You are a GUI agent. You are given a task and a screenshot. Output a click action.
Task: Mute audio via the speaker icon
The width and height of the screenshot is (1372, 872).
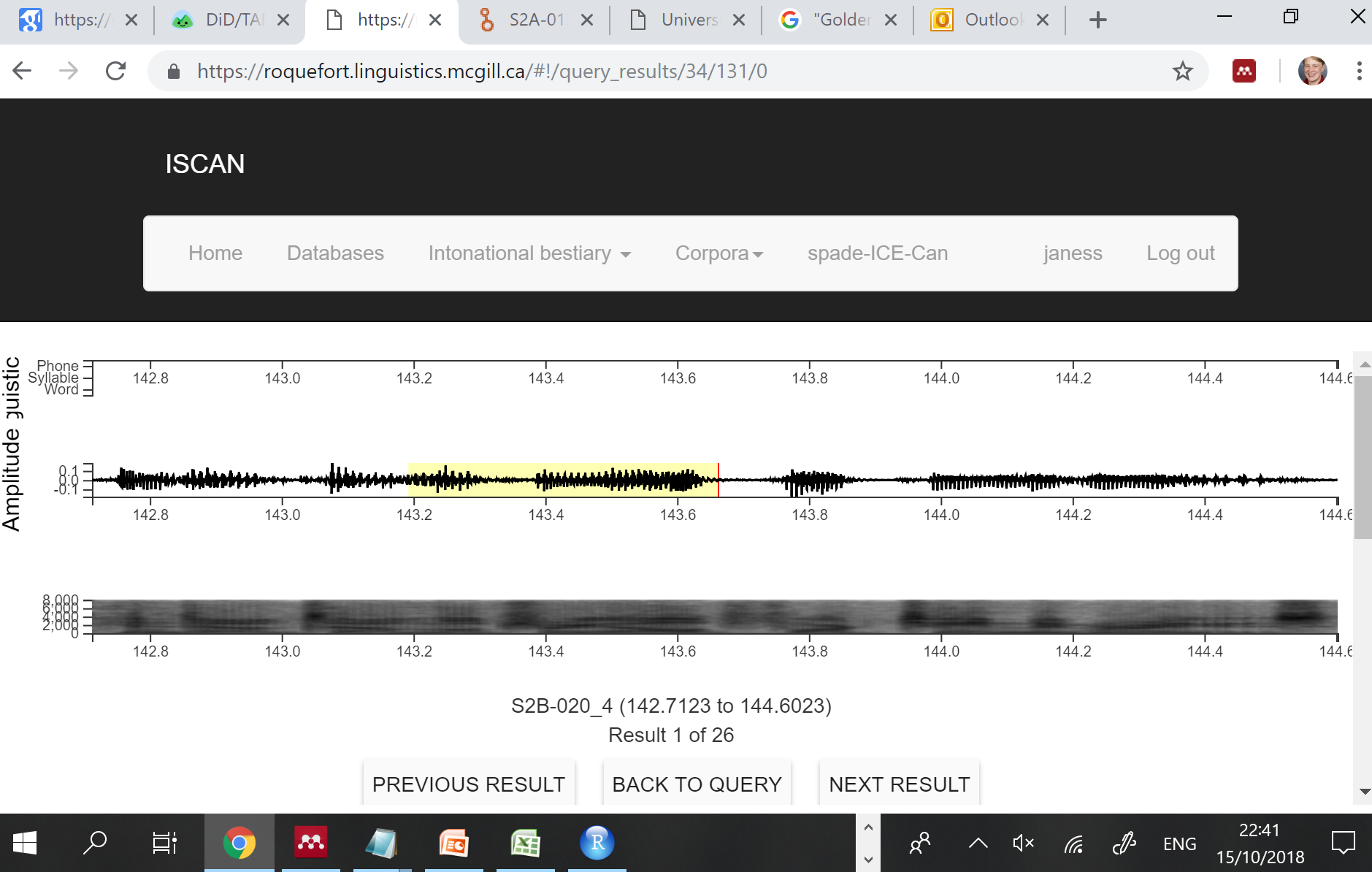click(x=1022, y=844)
